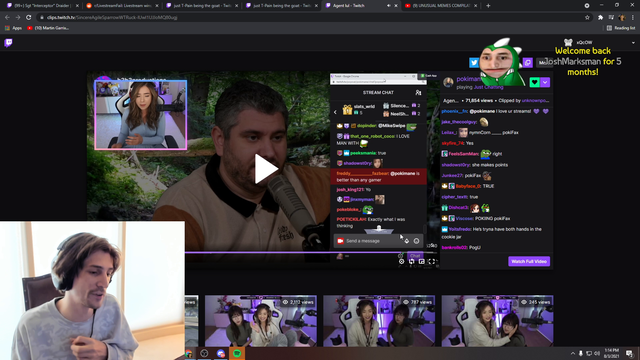Open the Windows notification center icon

coord(629,353)
